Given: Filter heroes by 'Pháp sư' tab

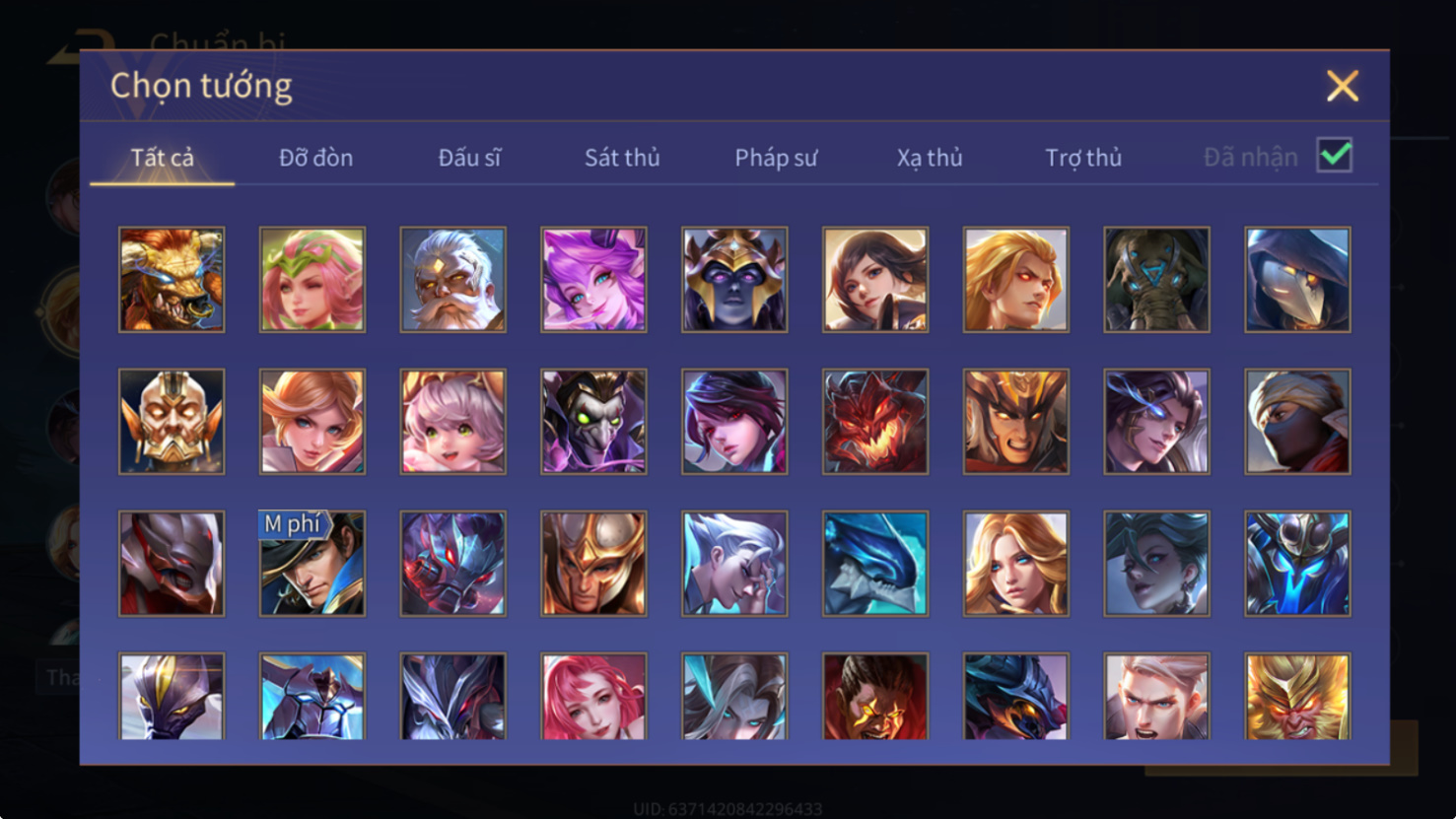Looking at the screenshot, I should 776,158.
